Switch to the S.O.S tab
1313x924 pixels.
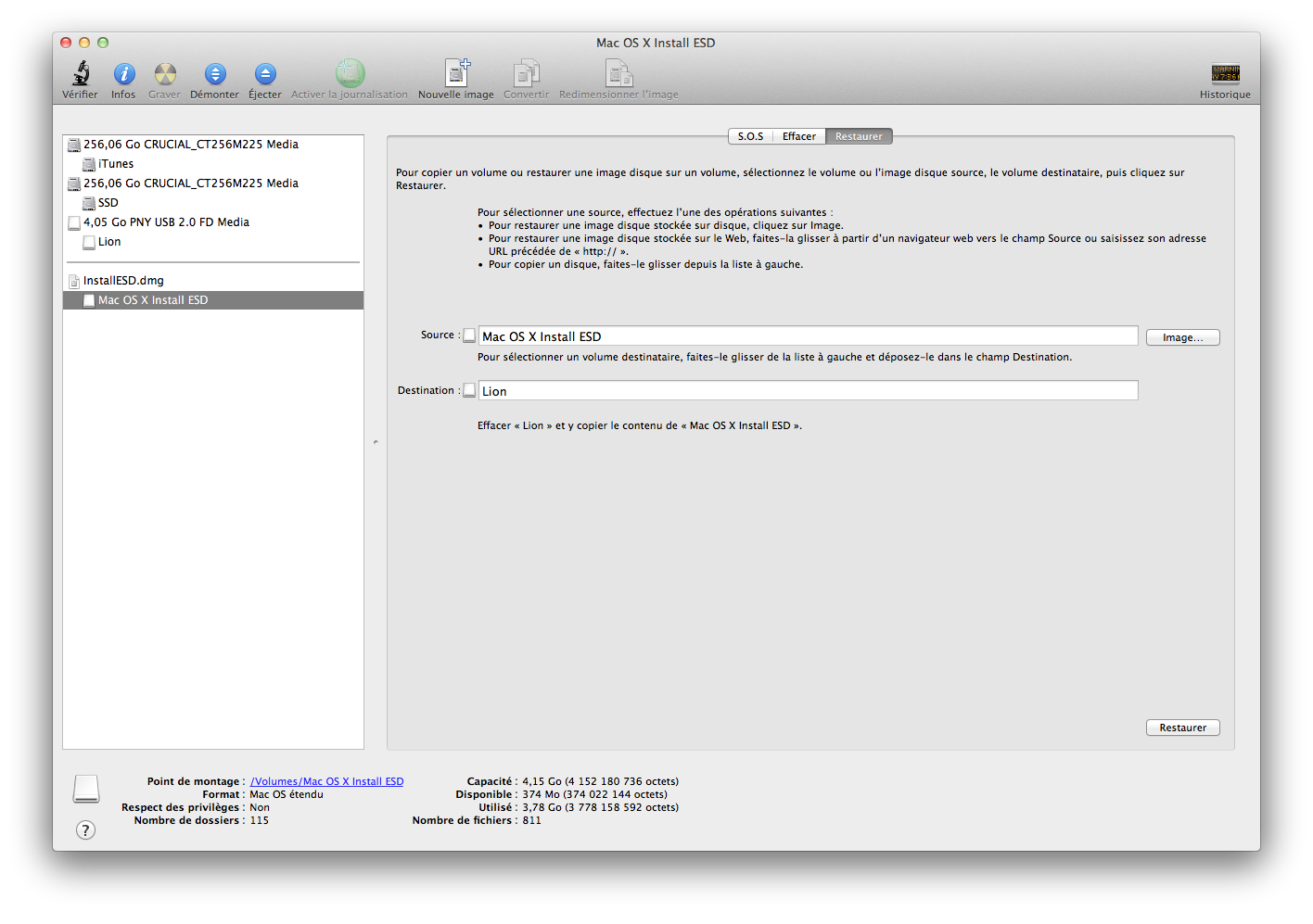click(x=750, y=136)
